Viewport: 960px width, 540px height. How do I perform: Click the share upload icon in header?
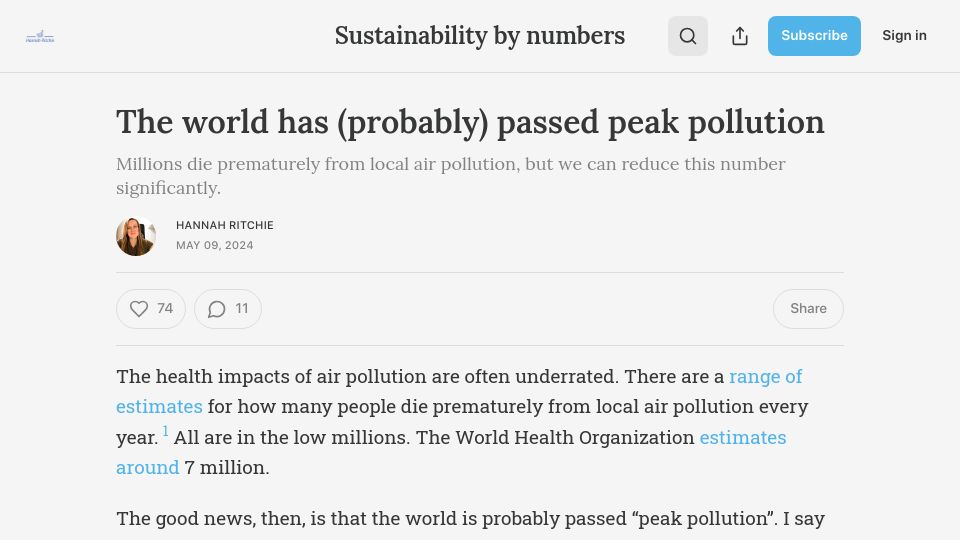coord(740,36)
